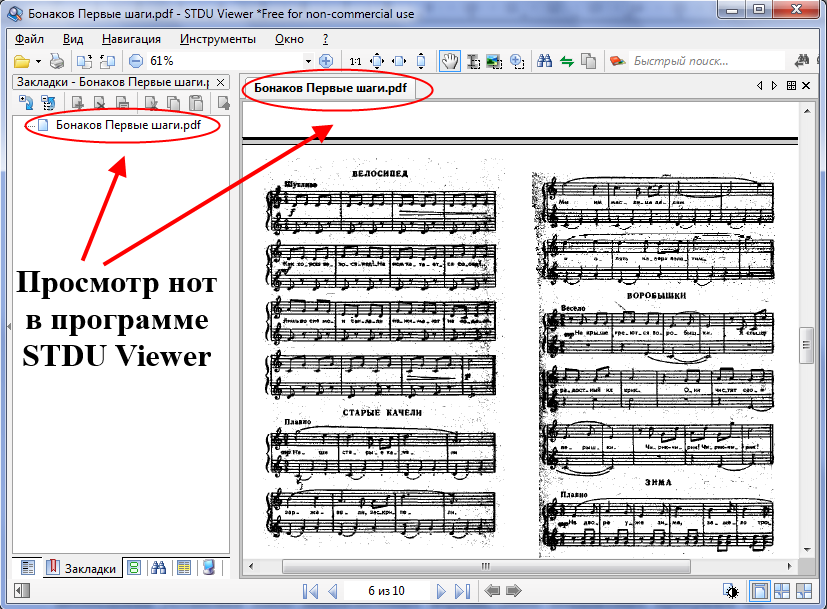
Task: Fit the page to window height
Action: pos(421,62)
